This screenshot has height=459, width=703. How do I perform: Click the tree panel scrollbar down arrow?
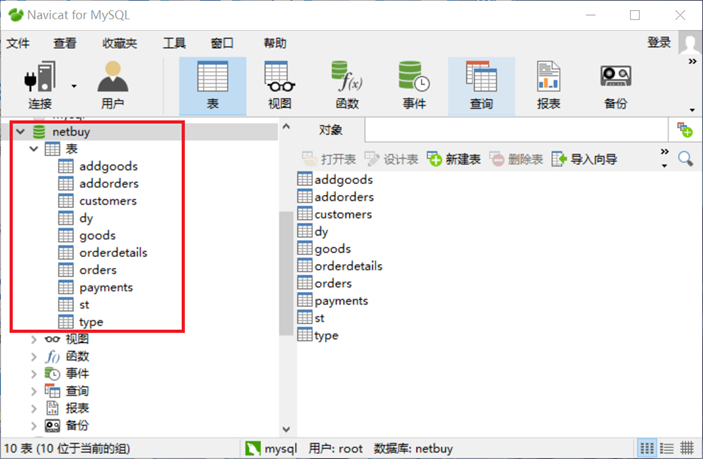coord(286,429)
